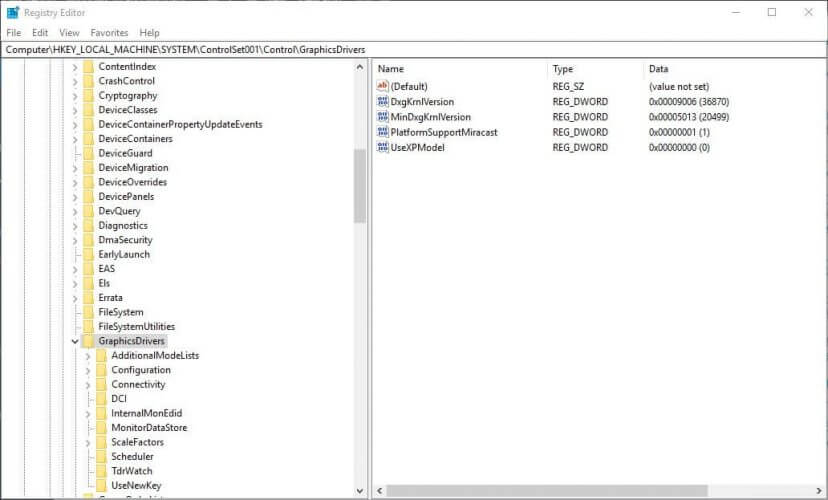Expand the DeviceContainerPropertyUpdateEvents key
Image resolution: width=828 pixels, height=500 pixels.
click(75, 125)
